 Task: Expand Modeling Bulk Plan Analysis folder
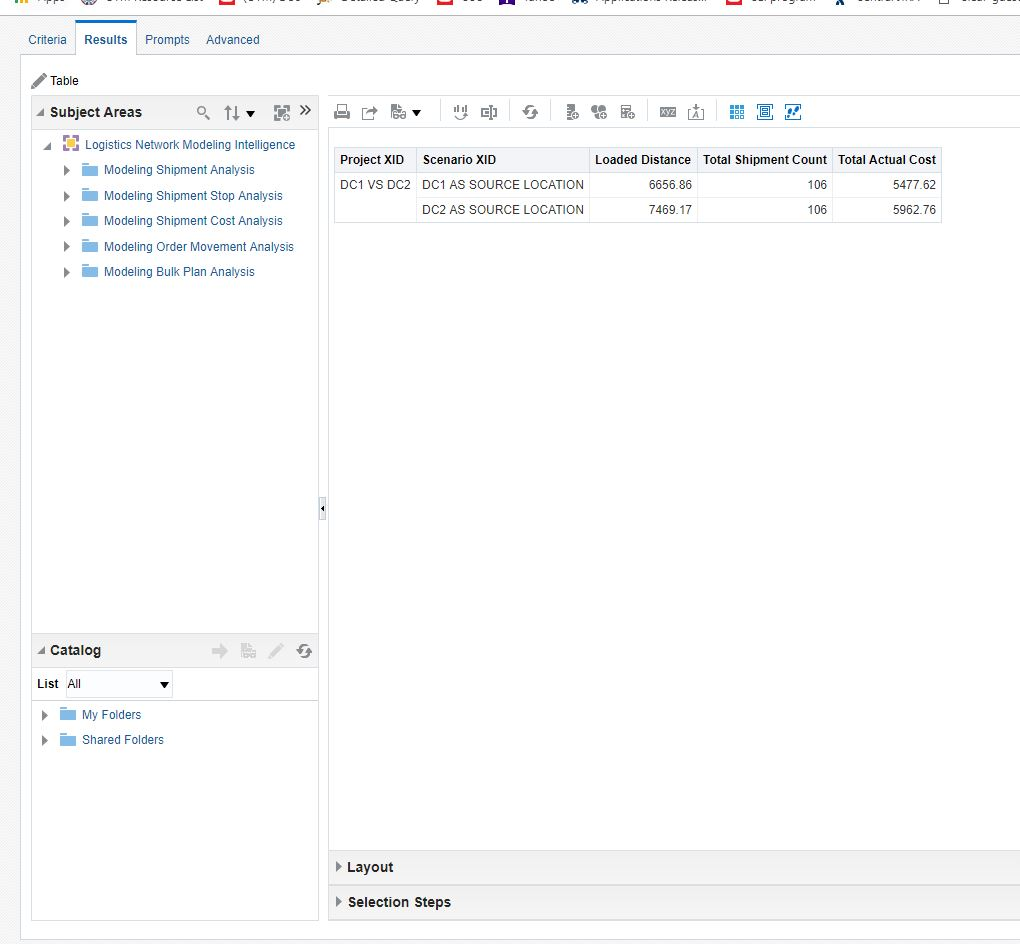point(66,272)
